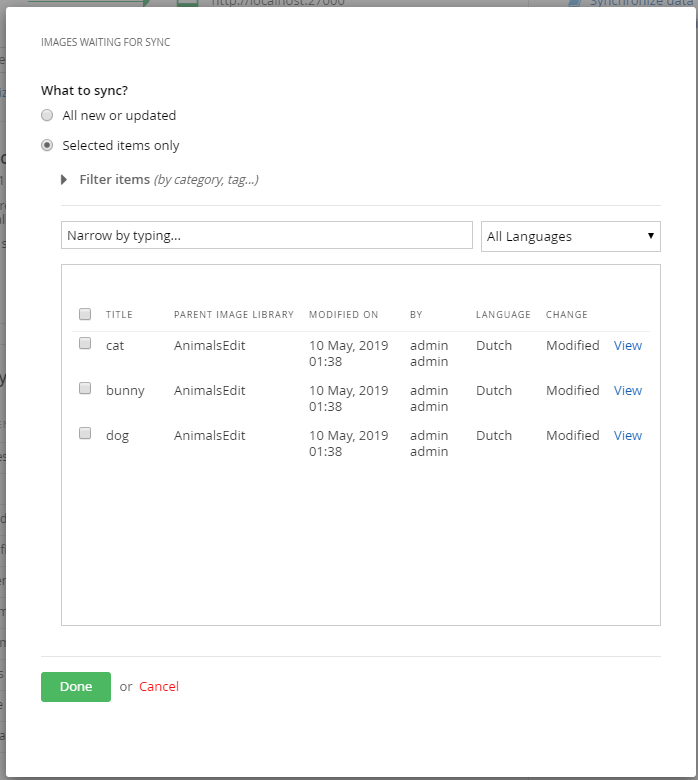The width and height of the screenshot is (698, 780).
Task: Click Dutch in the cat row
Action: click(x=494, y=345)
